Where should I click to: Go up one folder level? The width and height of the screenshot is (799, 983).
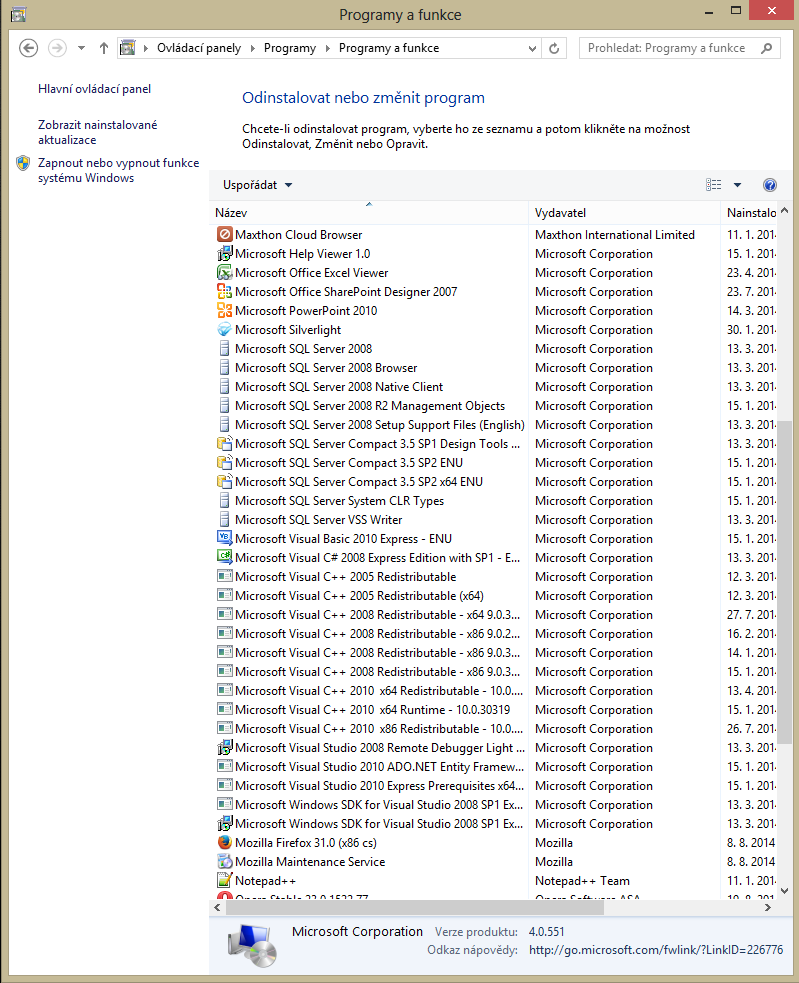(104, 48)
